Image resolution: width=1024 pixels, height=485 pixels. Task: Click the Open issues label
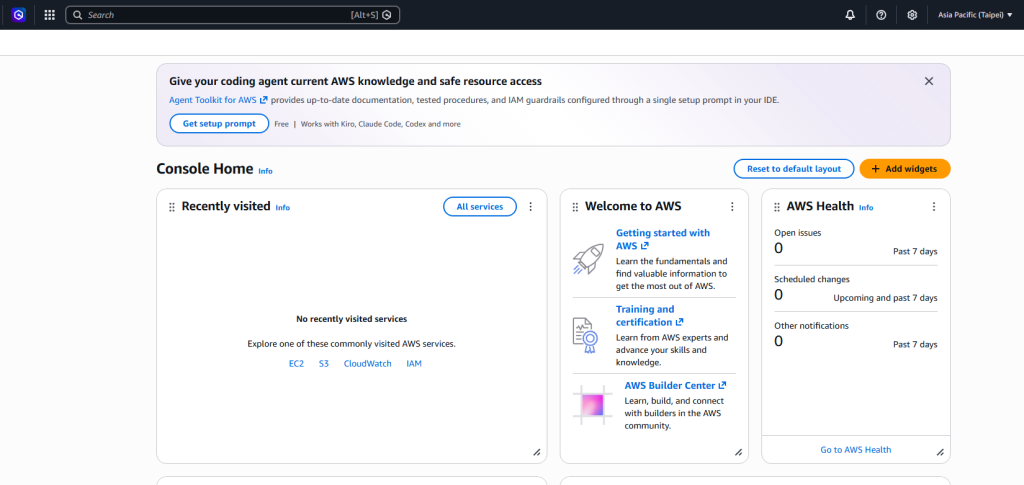tap(798, 232)
